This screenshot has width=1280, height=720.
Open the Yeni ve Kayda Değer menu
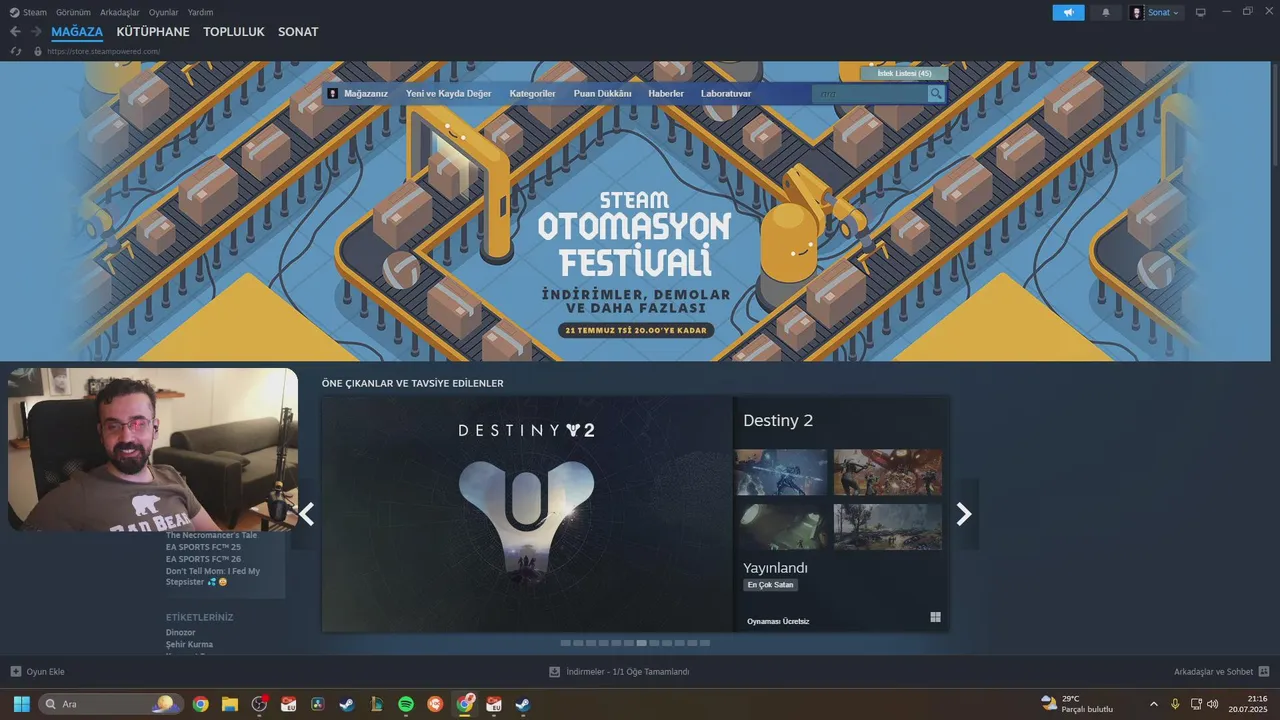449,94
